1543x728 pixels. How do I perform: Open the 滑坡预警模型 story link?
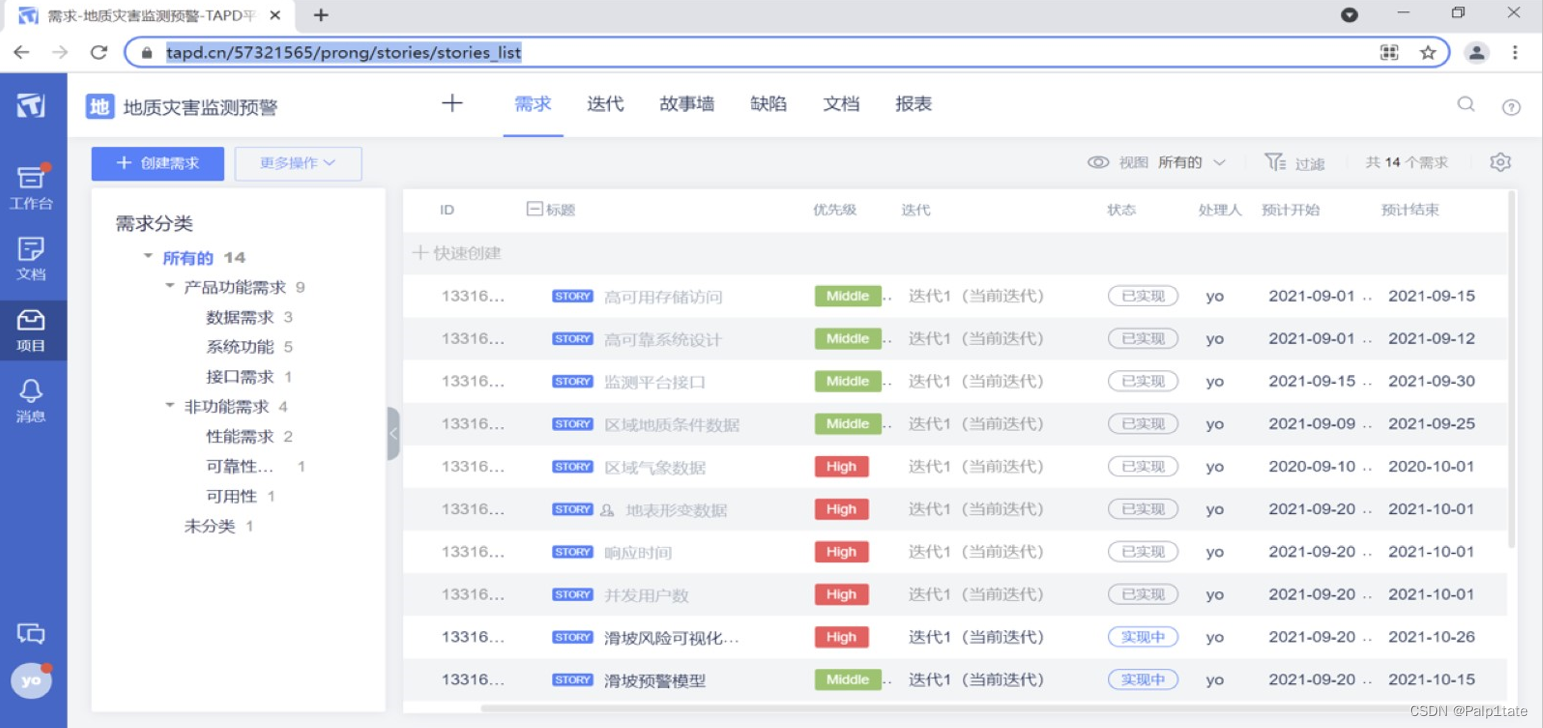(655, 681)
